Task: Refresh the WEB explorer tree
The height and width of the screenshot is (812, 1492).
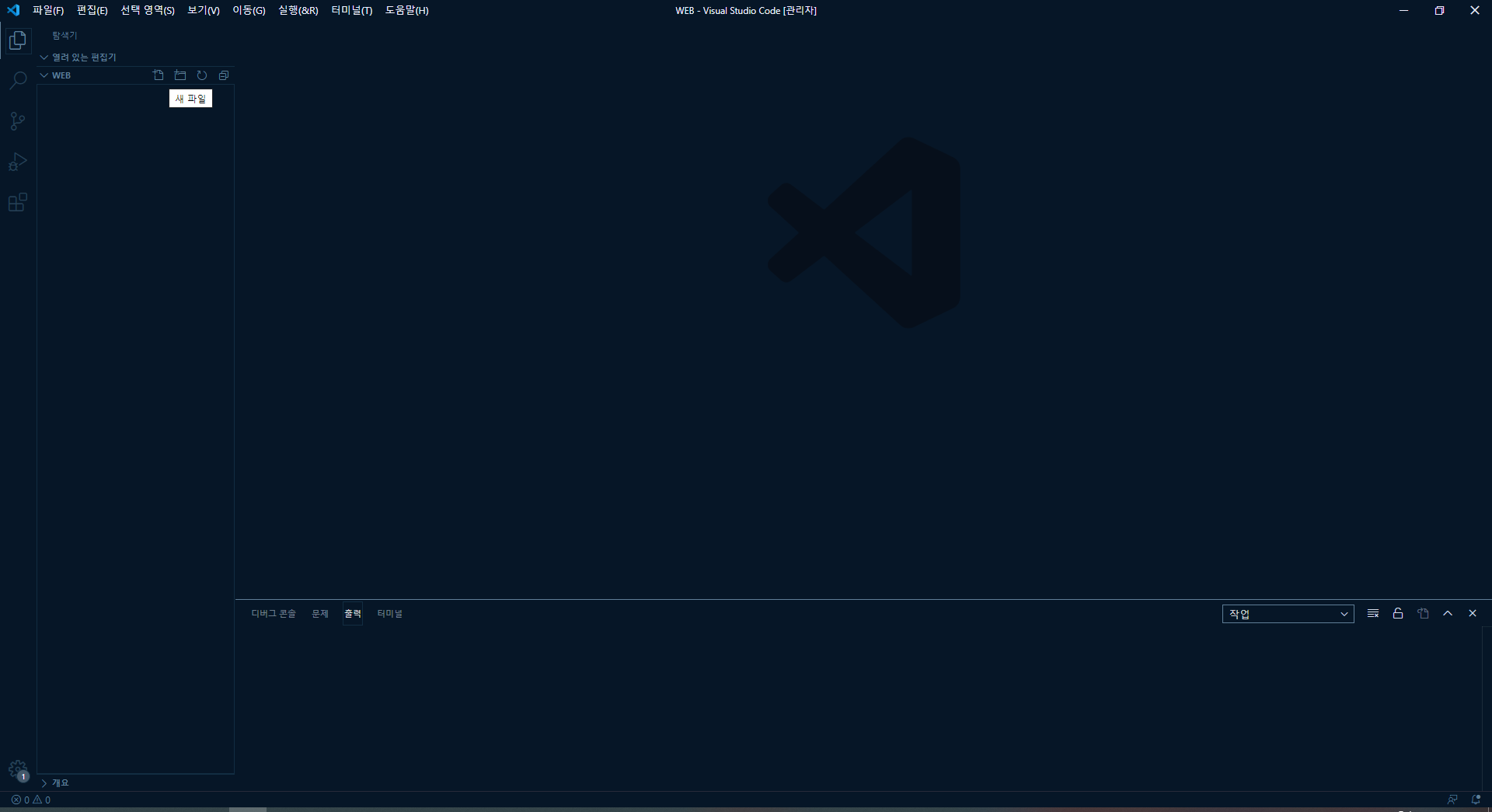Action: click(x=202, y=75)
